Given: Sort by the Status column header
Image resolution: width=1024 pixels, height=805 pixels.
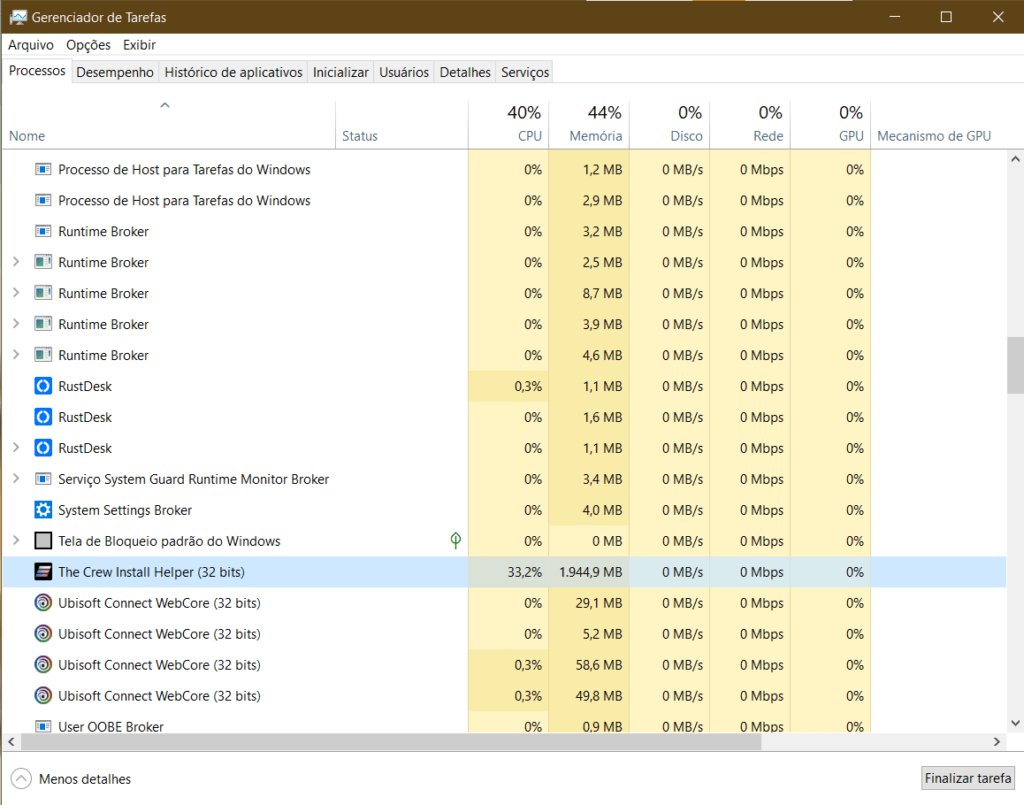Looking at the screenshot, I should coord(402,125).
